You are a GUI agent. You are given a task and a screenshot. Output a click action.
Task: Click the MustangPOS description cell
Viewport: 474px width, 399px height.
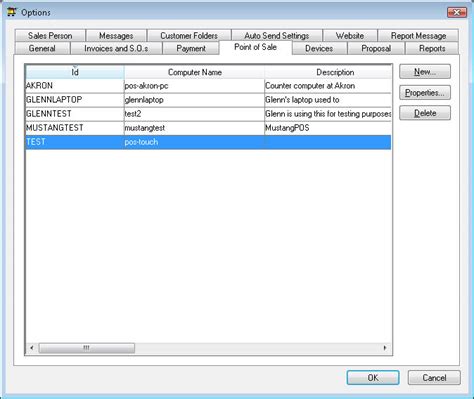(x=328, y=128)
